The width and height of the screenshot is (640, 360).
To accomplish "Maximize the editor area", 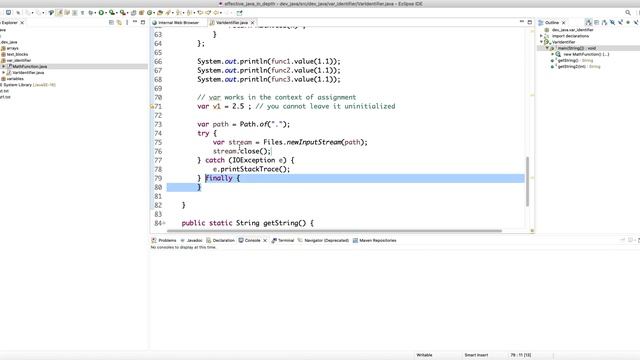I will [x=529, y=22].
